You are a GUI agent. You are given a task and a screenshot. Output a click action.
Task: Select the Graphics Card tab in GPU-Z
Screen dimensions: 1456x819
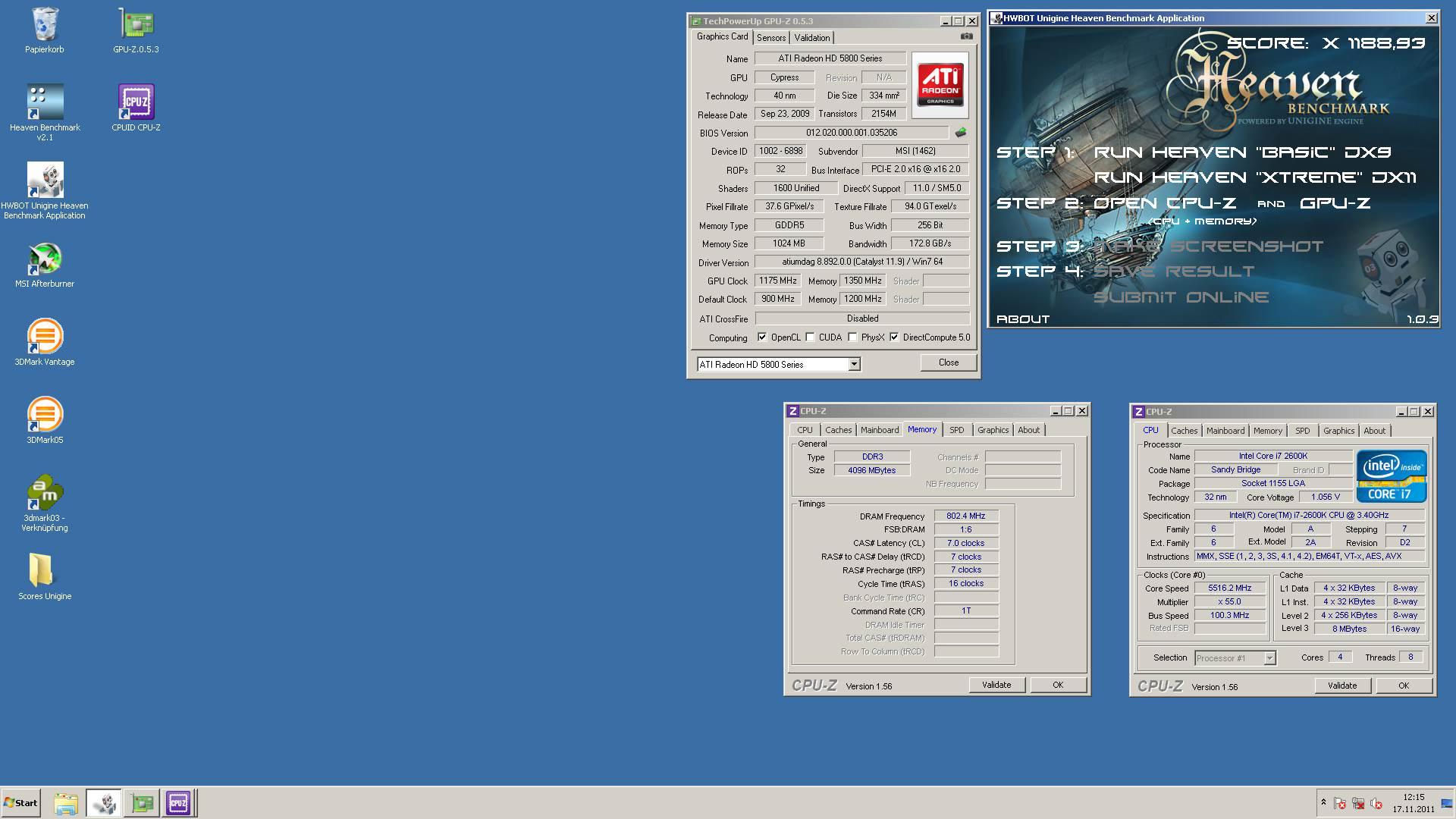722,36
